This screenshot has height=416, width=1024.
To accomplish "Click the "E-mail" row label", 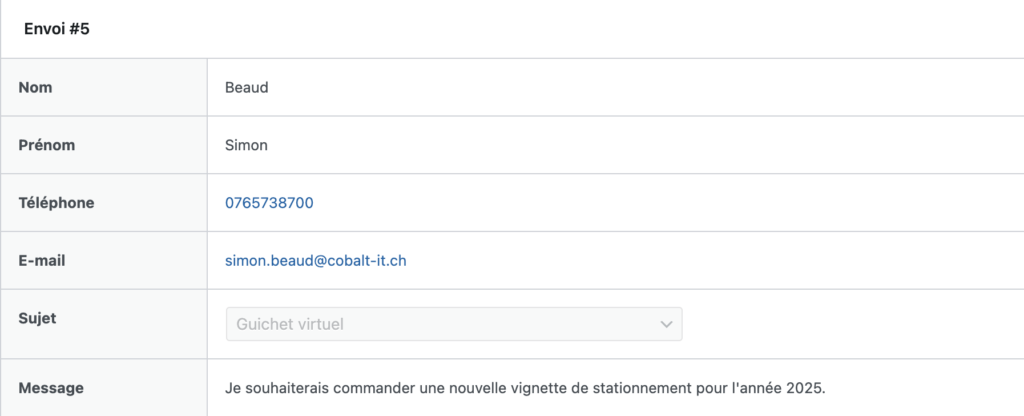I will tap(43, 261).
